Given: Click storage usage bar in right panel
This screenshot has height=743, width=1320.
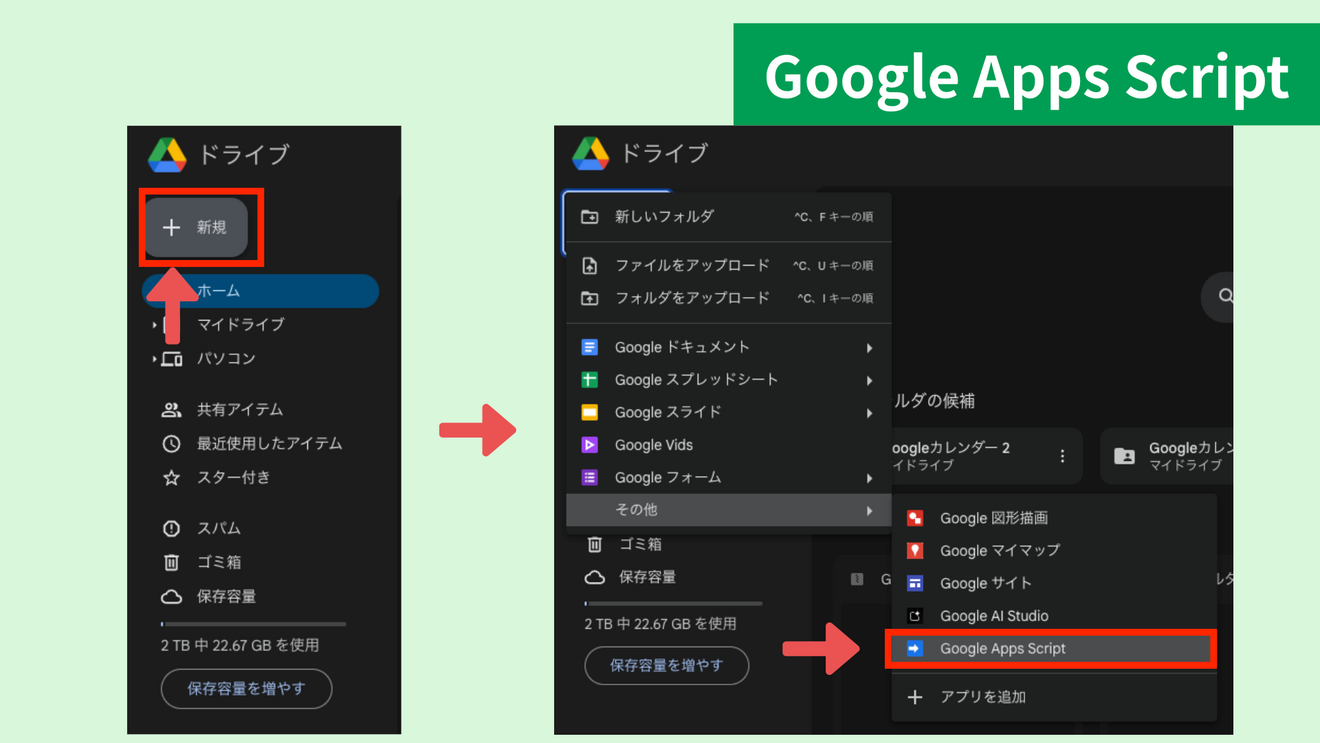Looking at the screenshot, I should [674, 604].
